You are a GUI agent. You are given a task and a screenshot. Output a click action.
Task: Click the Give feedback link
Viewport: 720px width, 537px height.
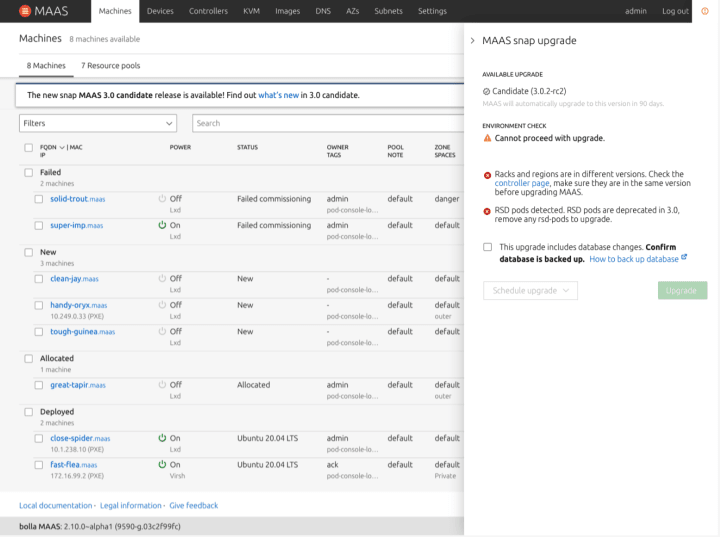(194, 505)
